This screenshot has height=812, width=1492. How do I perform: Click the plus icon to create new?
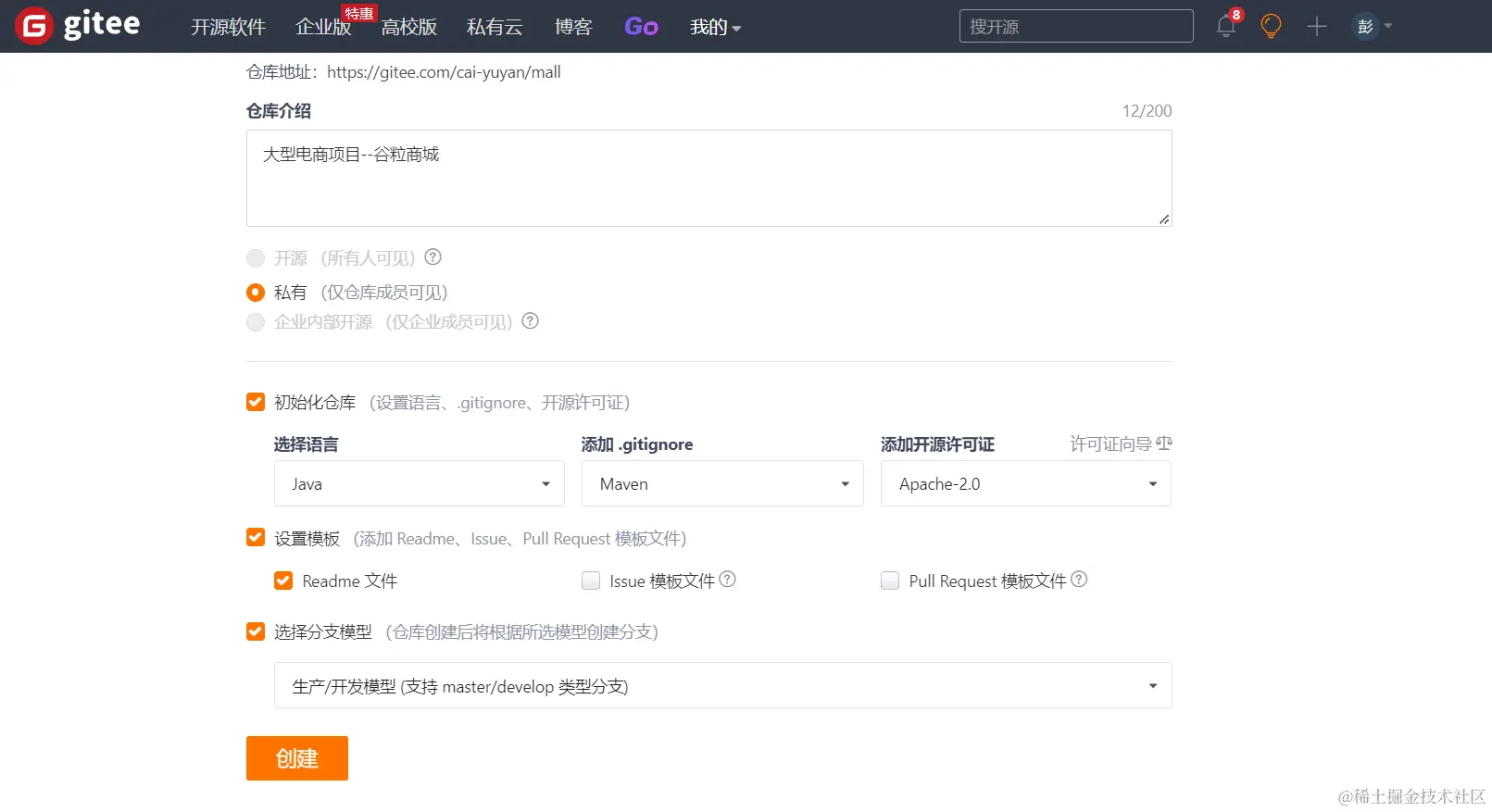pyautogui.click(x=1317, y=27)
